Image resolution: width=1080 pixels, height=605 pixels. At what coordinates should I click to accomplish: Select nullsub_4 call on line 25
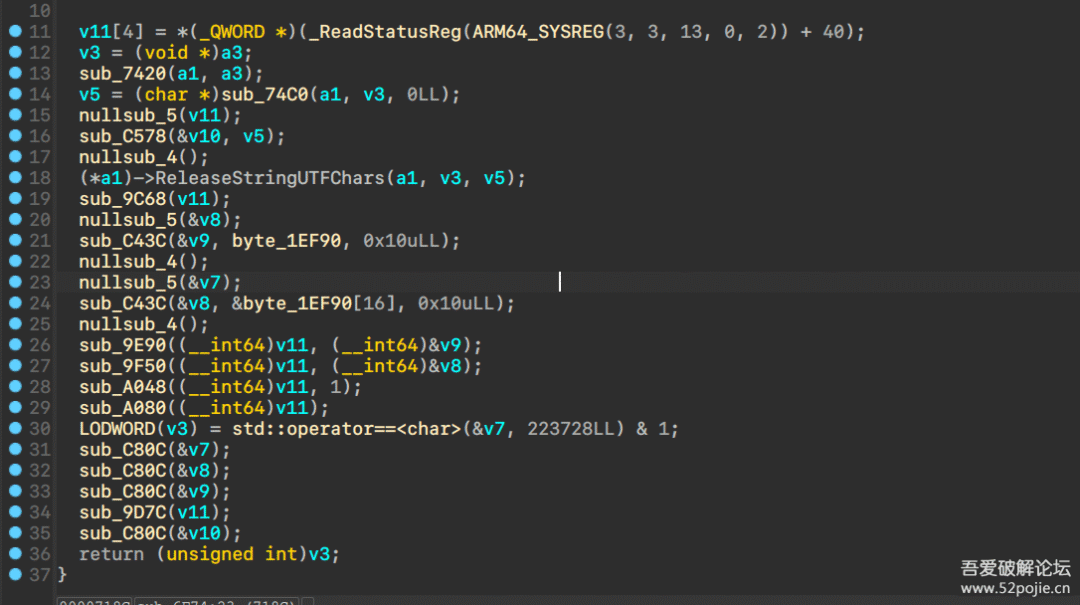click(143, 325)
